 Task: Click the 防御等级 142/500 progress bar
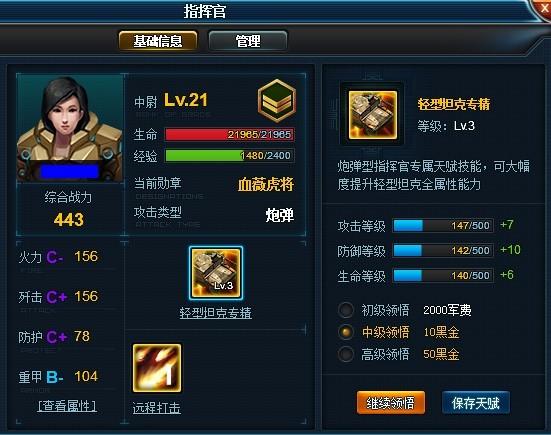443,250
